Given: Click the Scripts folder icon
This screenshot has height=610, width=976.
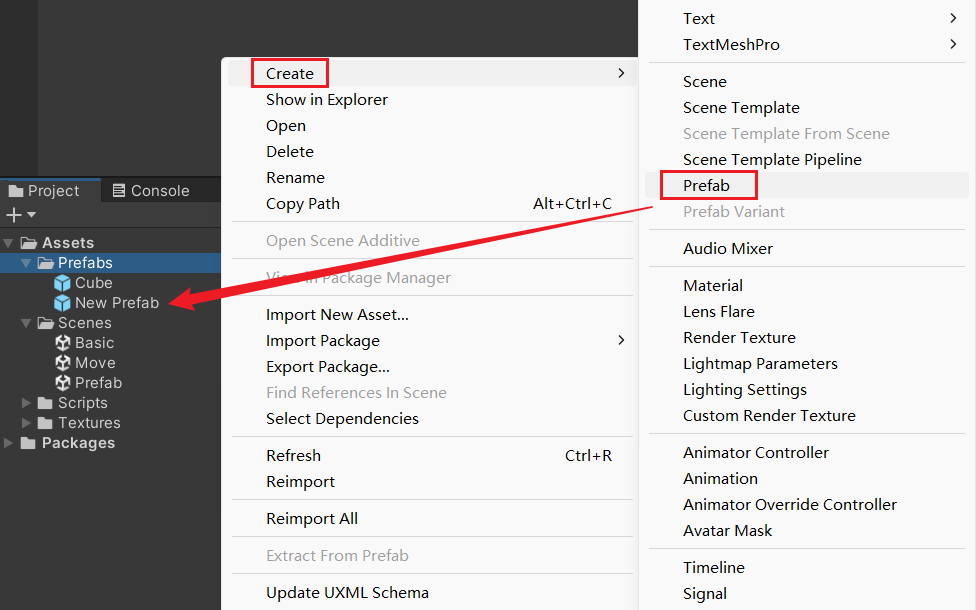Looking at the screenshot, I should click(45, 403).
